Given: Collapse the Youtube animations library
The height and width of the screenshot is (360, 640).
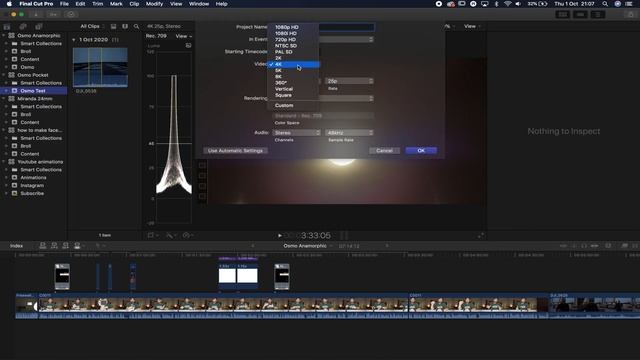Looking at the screenshot, I should click(4, 162).
